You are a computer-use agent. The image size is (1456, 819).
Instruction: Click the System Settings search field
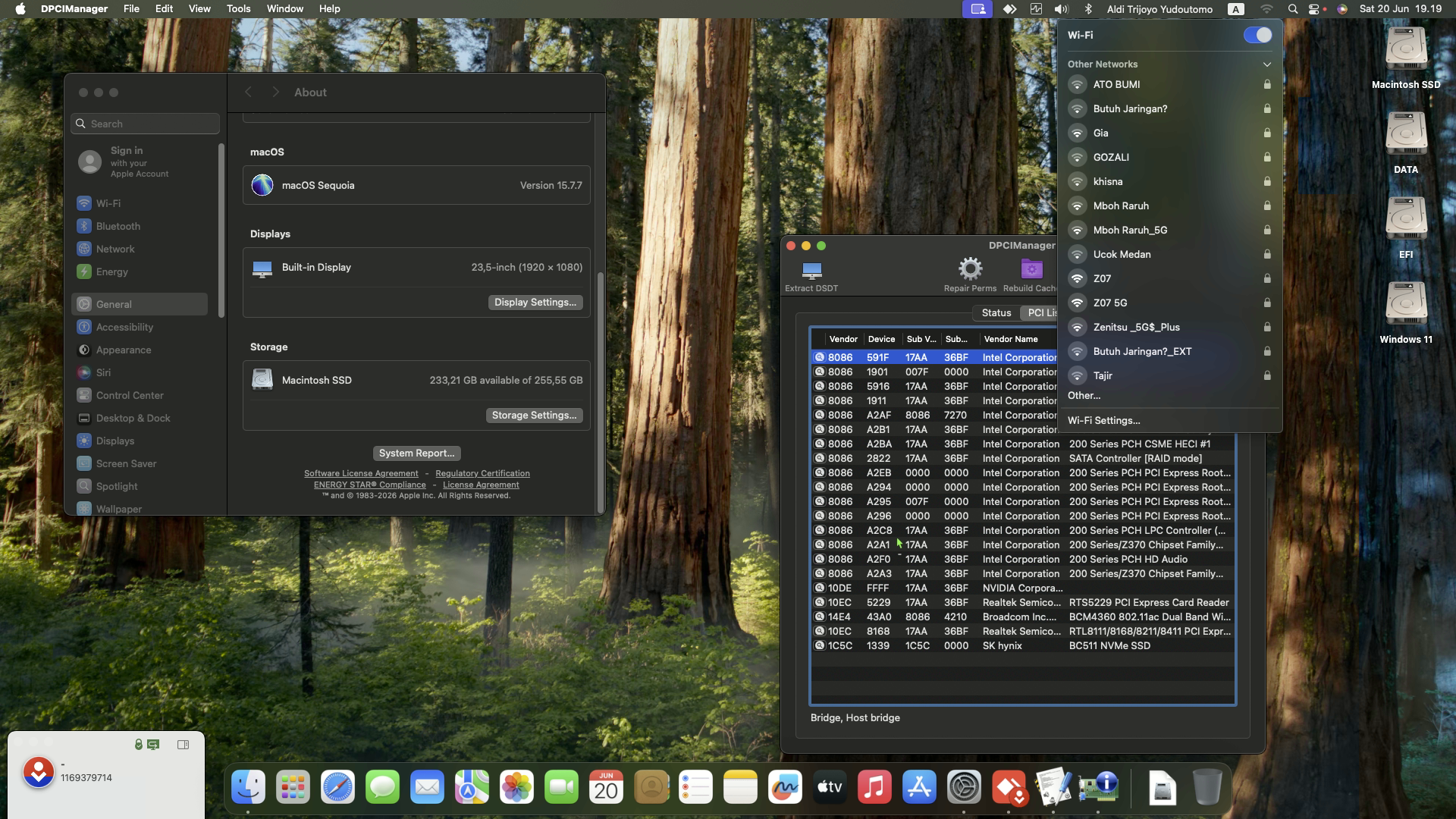click(146, 124)
